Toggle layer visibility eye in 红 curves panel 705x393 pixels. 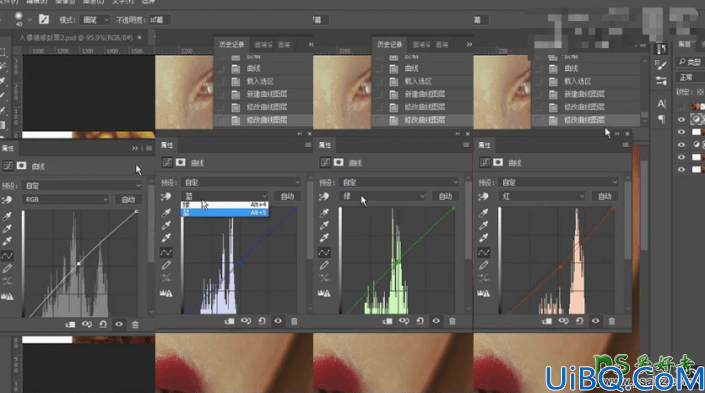coord(595,321)
